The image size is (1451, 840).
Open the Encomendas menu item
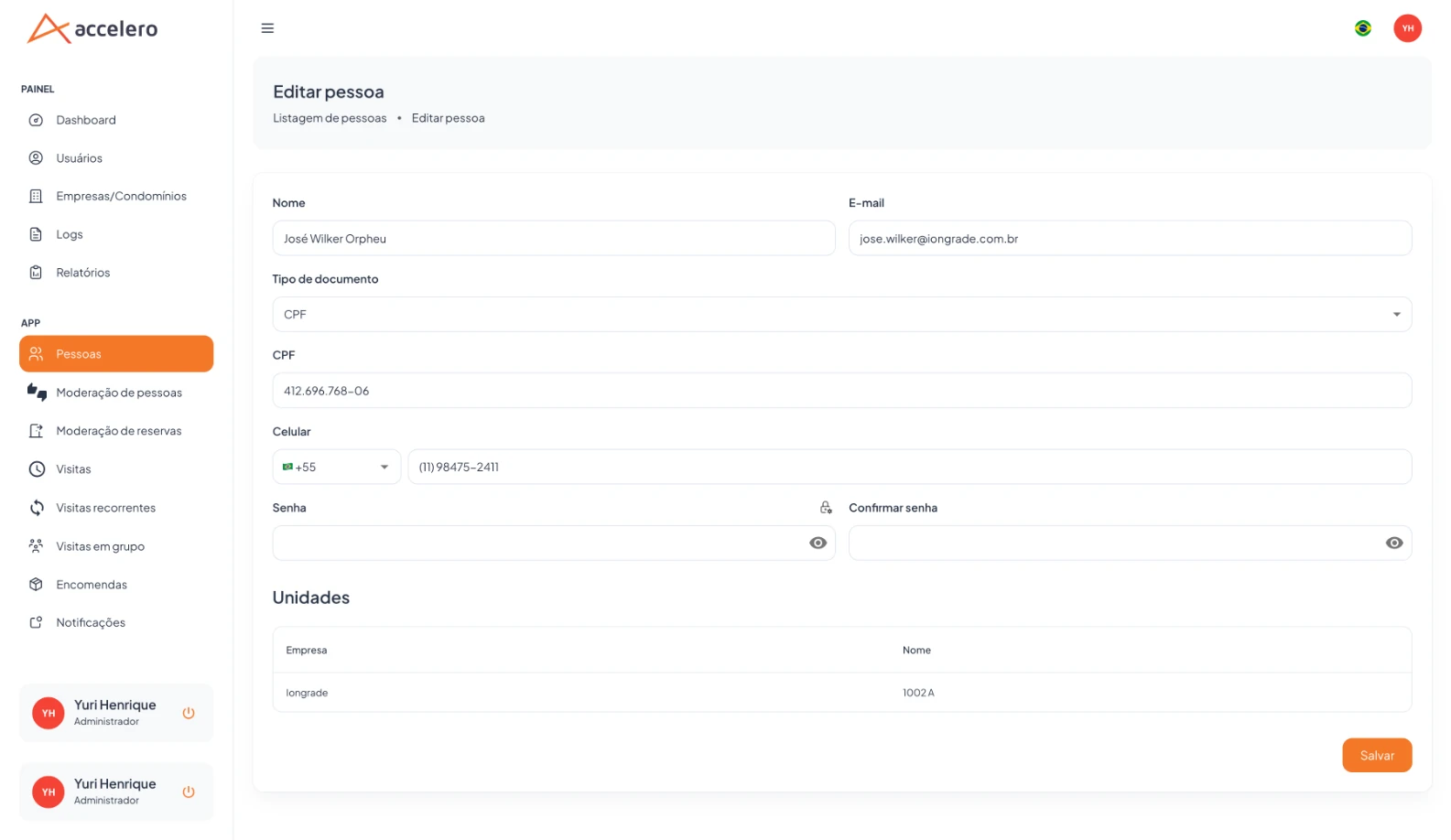pos(116,585)
